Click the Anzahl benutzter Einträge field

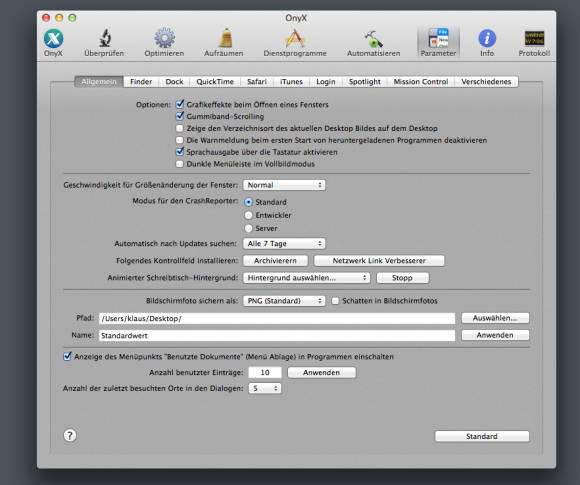click(265, 373)
